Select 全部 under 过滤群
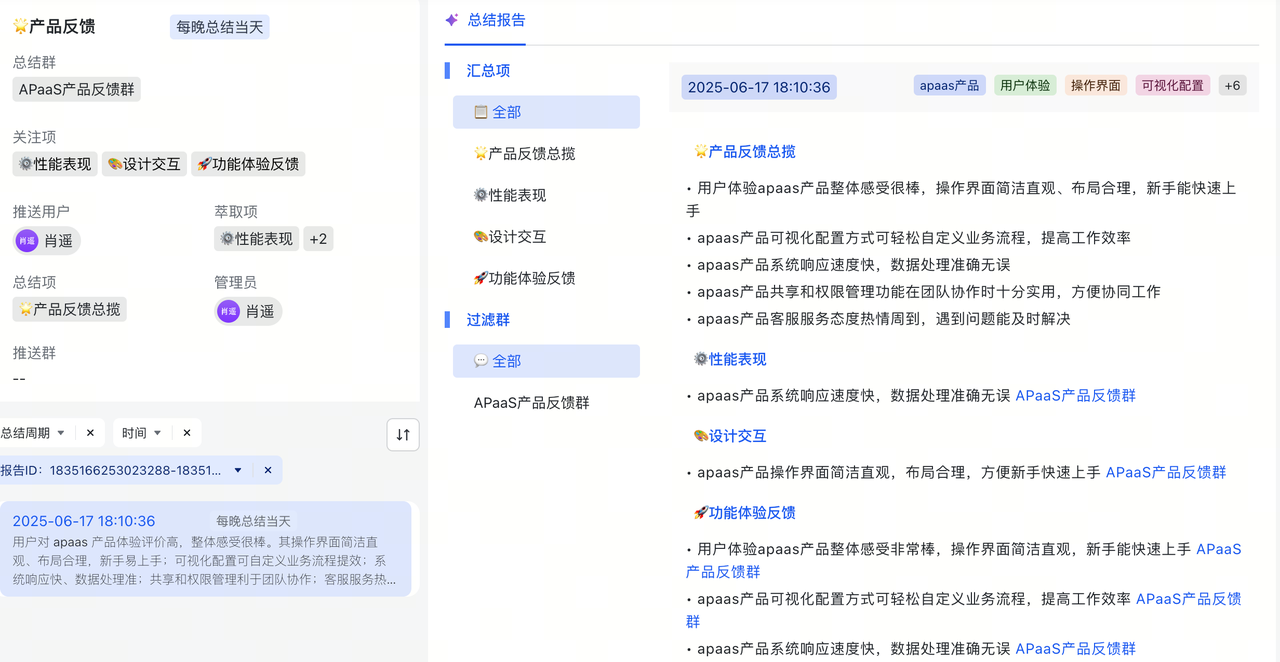Image resolution: width=1280 pixels, height=662 pixels. [546, 361]
